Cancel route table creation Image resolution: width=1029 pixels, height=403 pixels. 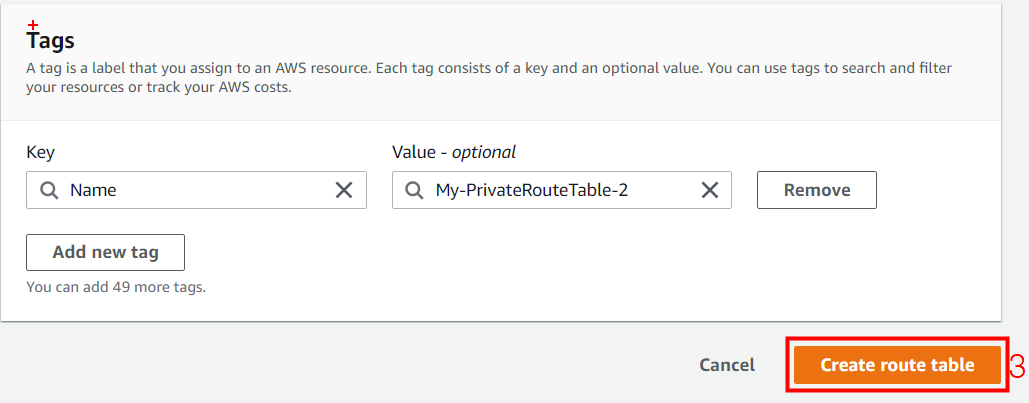pos(727,365)
